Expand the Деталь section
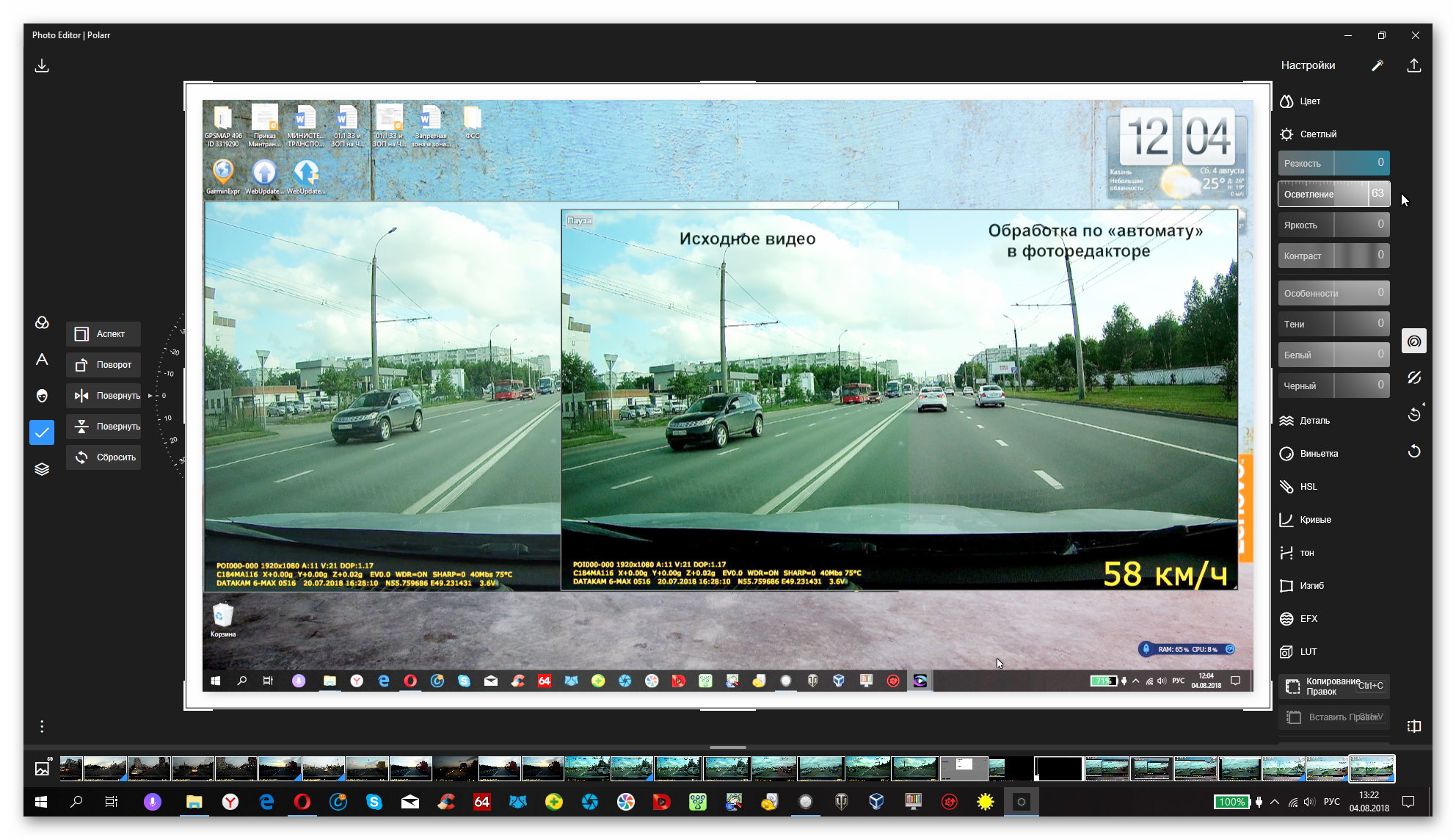The height and width of the screenshot is (840, 1456). tap(1314, 421)
